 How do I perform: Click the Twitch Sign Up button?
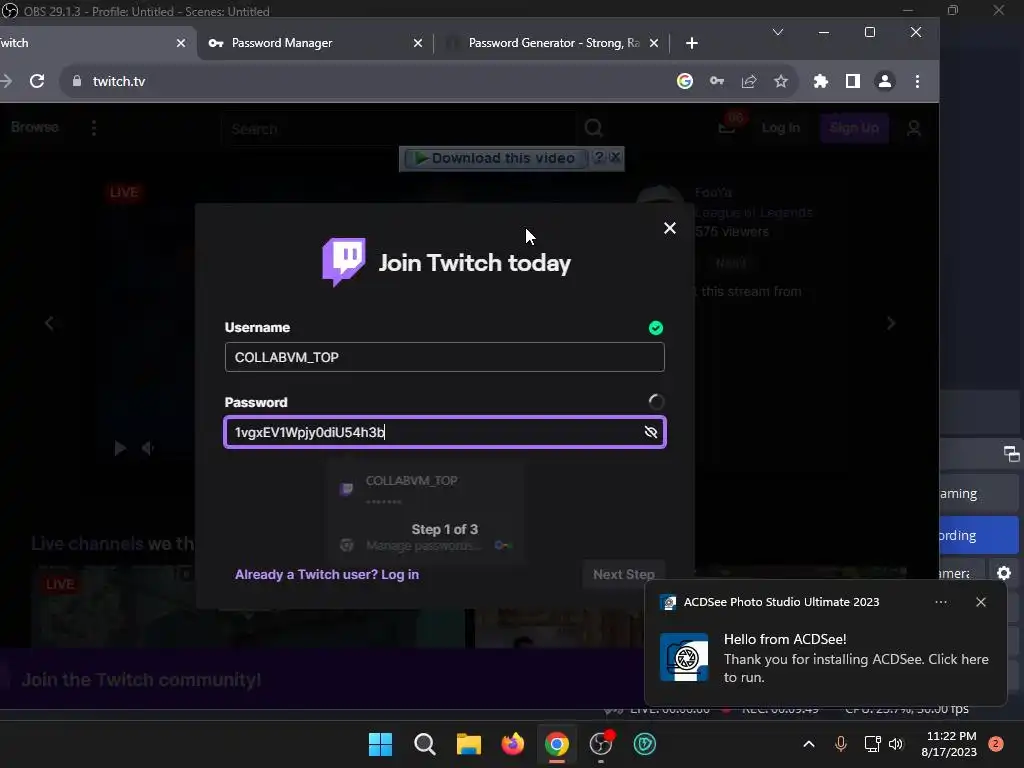[x=854, y=127]
